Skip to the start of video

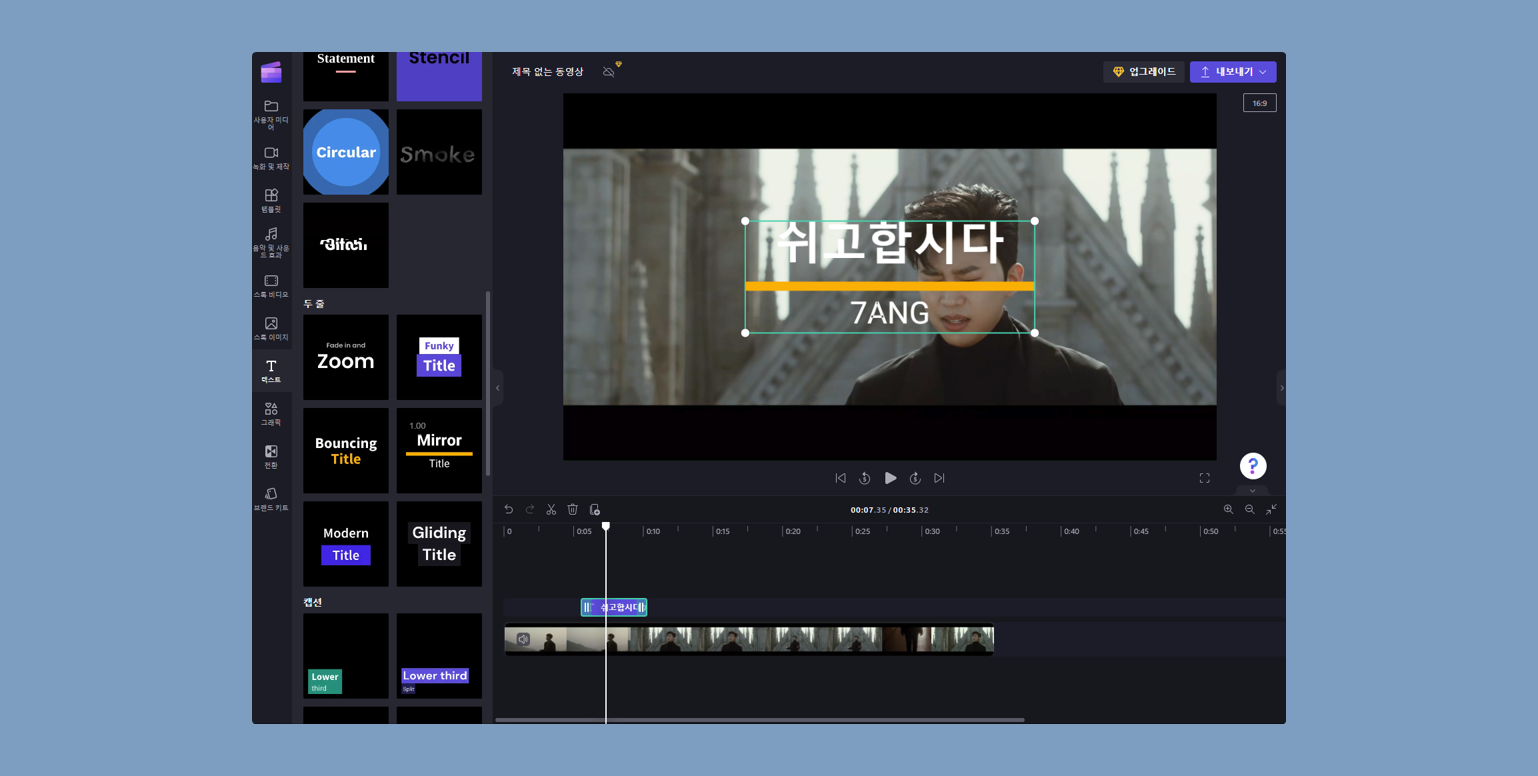coord(840,478)
